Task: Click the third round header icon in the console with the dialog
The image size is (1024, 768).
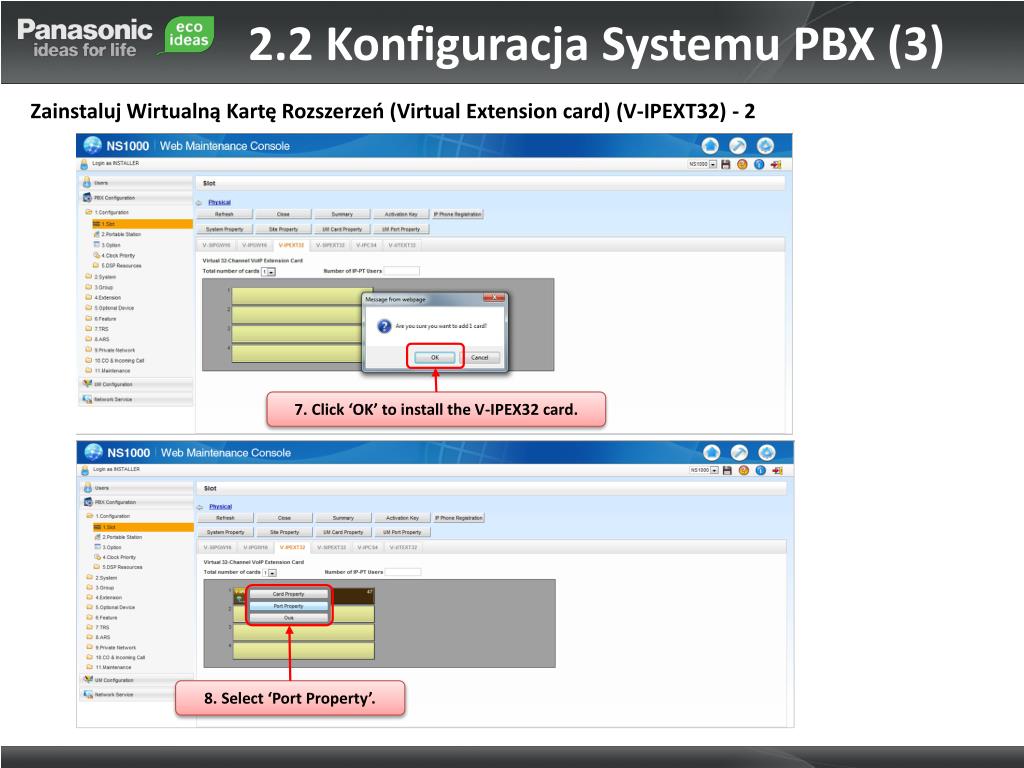Action: pos(765,146)
